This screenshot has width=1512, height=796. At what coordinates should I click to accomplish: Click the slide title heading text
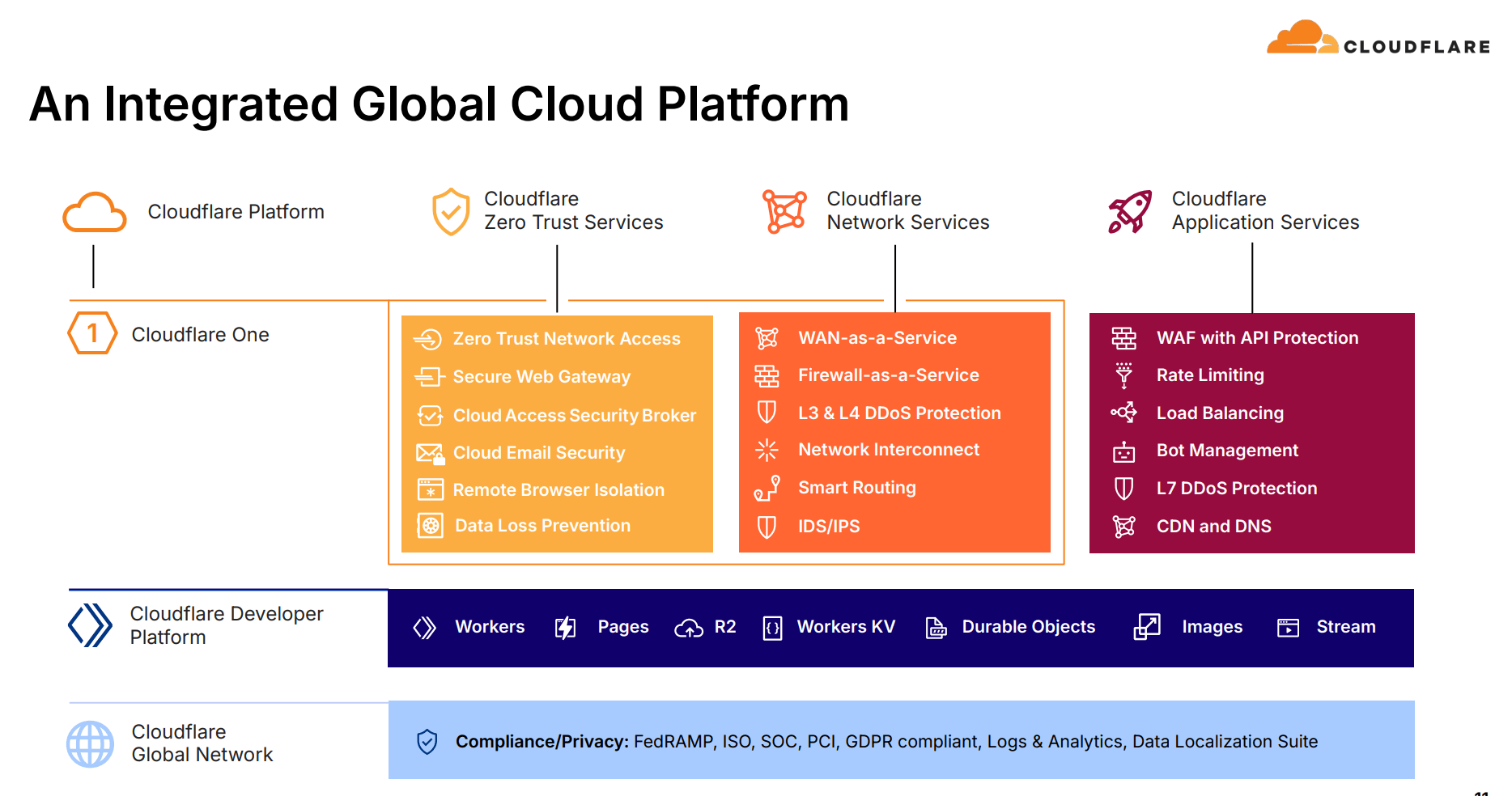click(439, 104)
